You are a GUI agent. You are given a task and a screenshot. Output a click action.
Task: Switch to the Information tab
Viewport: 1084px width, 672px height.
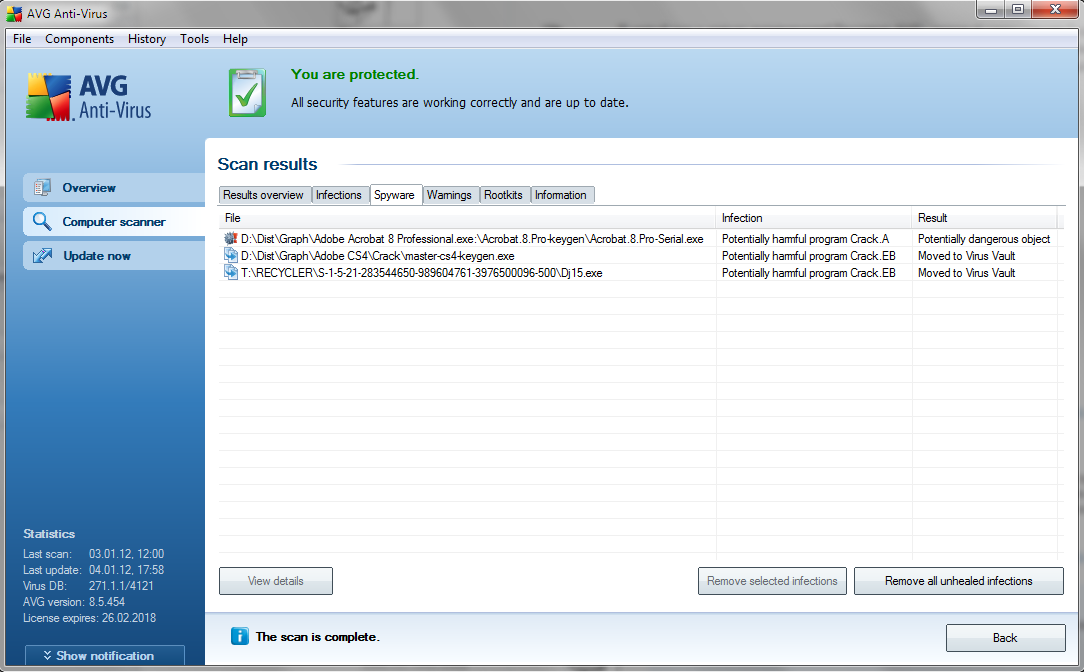pyautogui.click(x=561, y=195)
